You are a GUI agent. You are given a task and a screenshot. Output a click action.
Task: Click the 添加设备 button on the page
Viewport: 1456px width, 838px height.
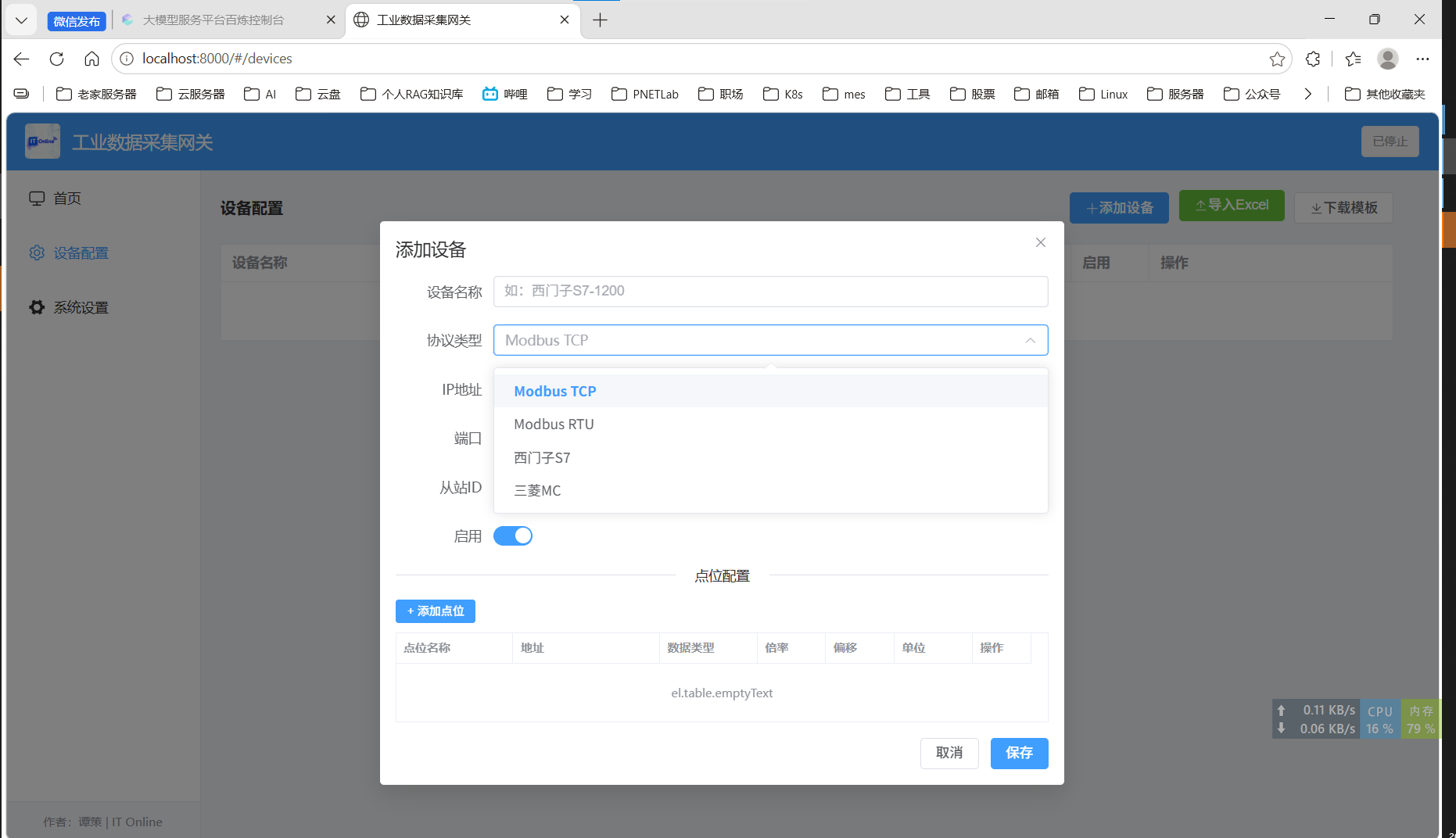point(1119,208)
